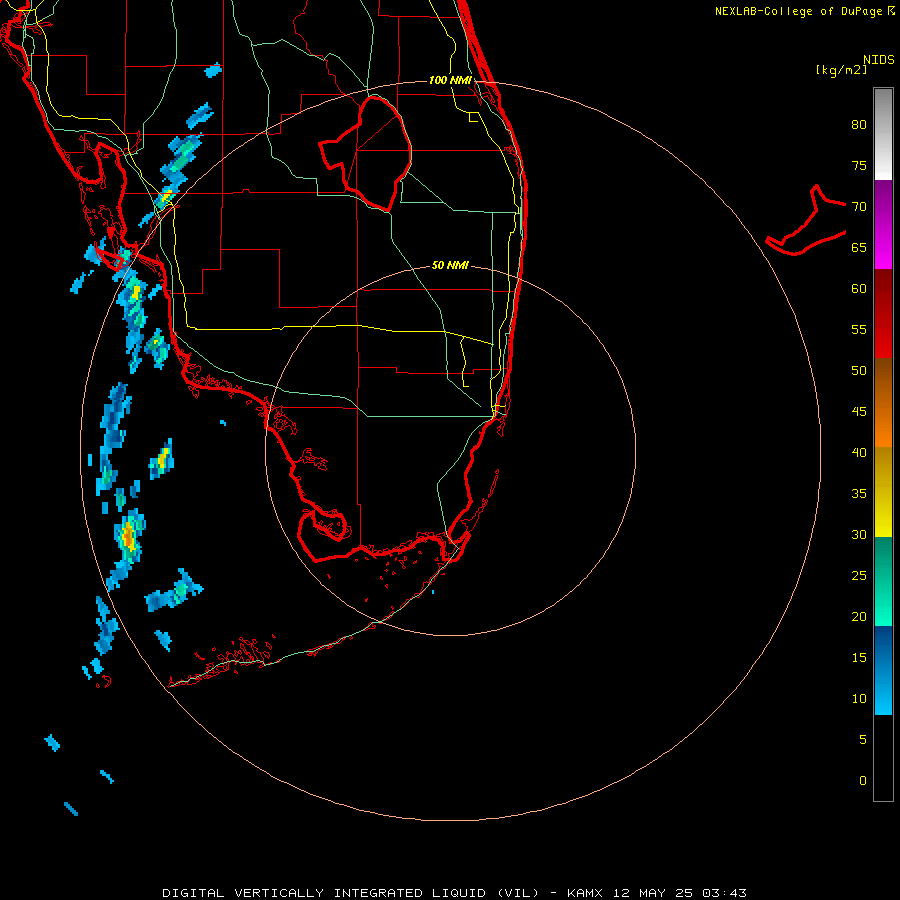Select the 50 value on the legend scale
900x900 pixels.
859,370
